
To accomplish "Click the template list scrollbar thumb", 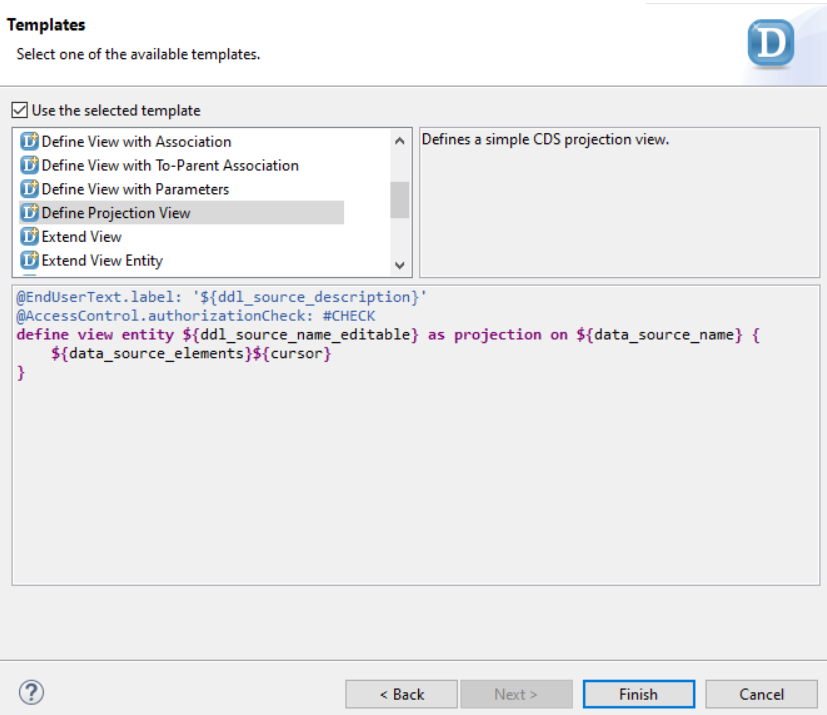I will point(400,199).
